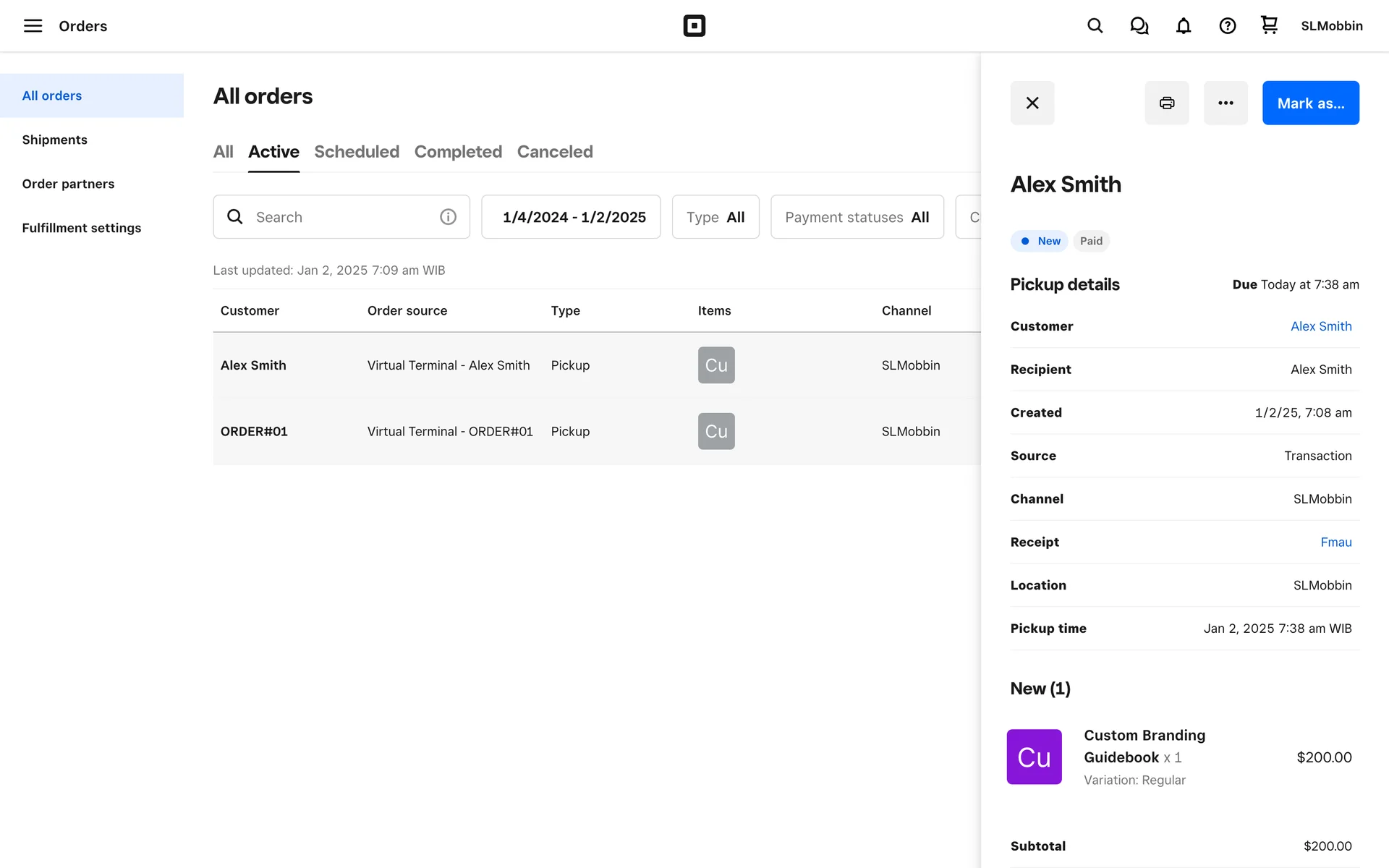Click into the orders Search field
Screen dimensions: 1389x868
point(340,217)
